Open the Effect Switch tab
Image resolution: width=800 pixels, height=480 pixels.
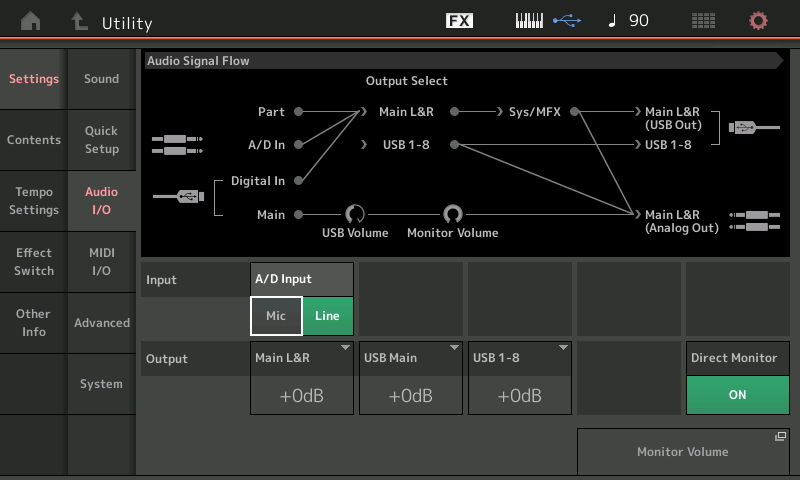(34, 262)
